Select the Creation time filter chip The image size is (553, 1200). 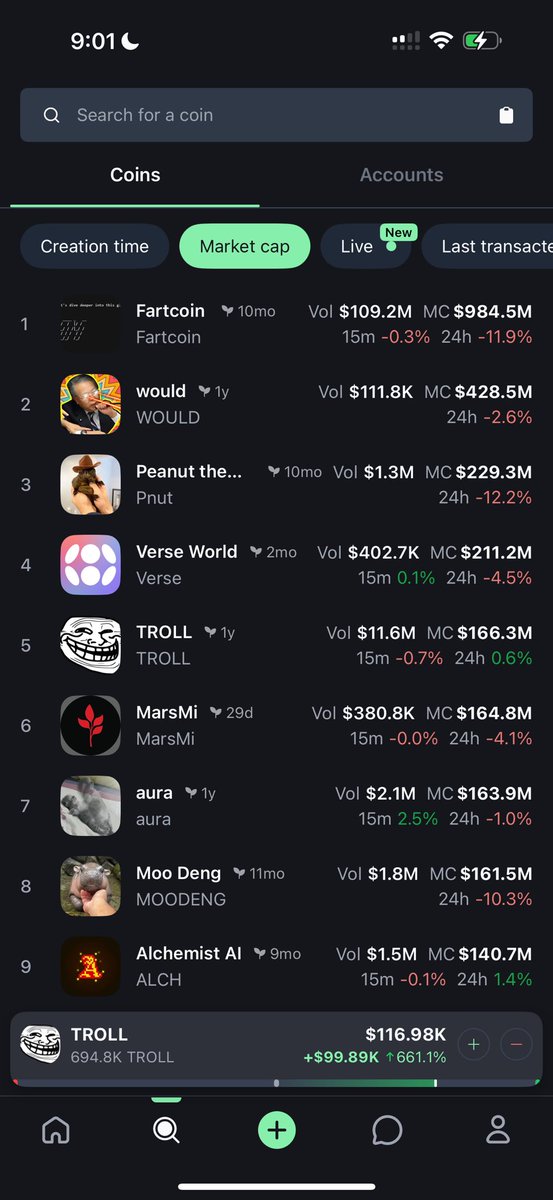coord(95,246)
